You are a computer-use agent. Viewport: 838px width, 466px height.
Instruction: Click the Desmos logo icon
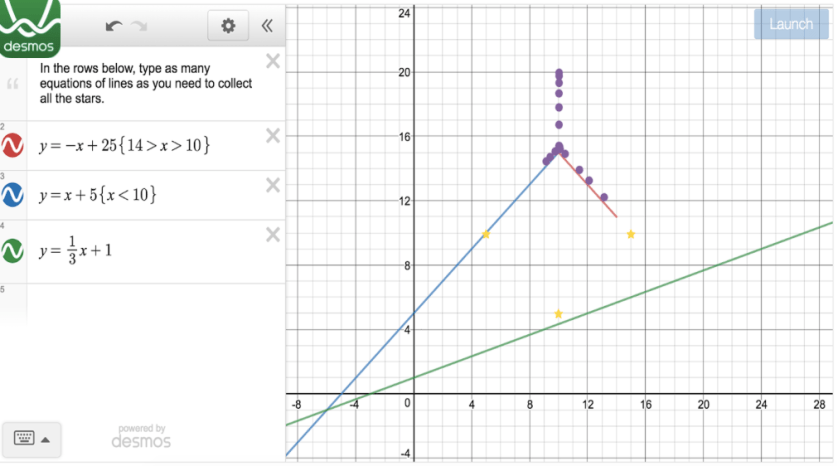(x=31, y=27)
